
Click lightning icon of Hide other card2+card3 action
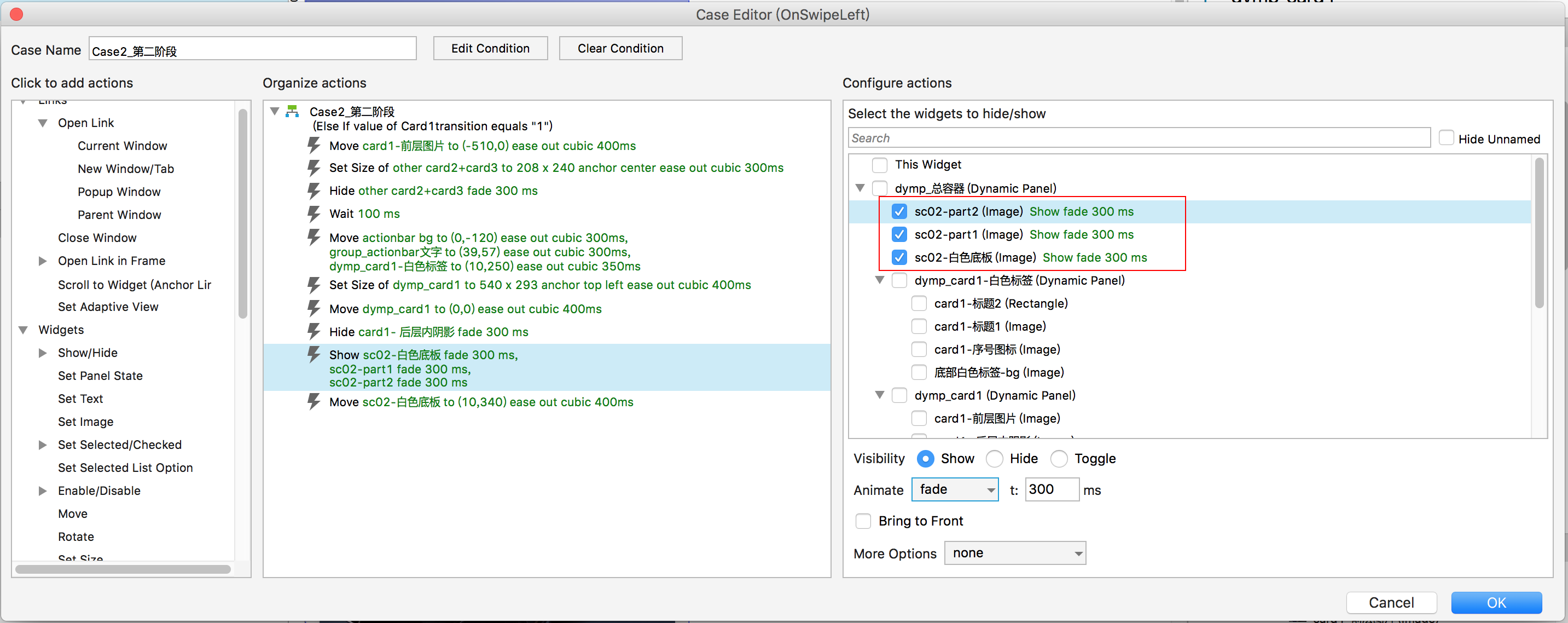point(313,191)
